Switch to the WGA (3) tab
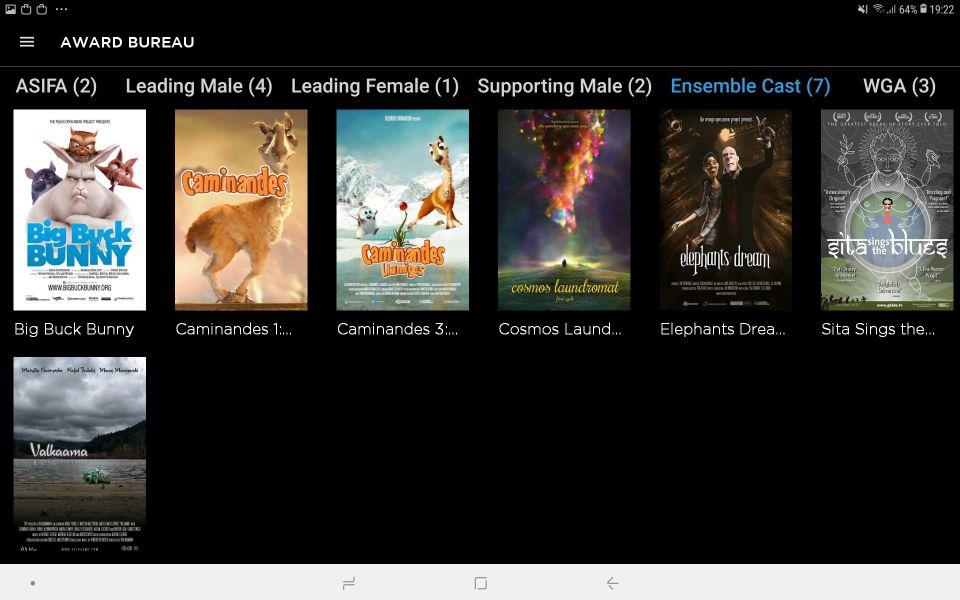Viewport: 960px width, 600px height. (x=899, y=86)
